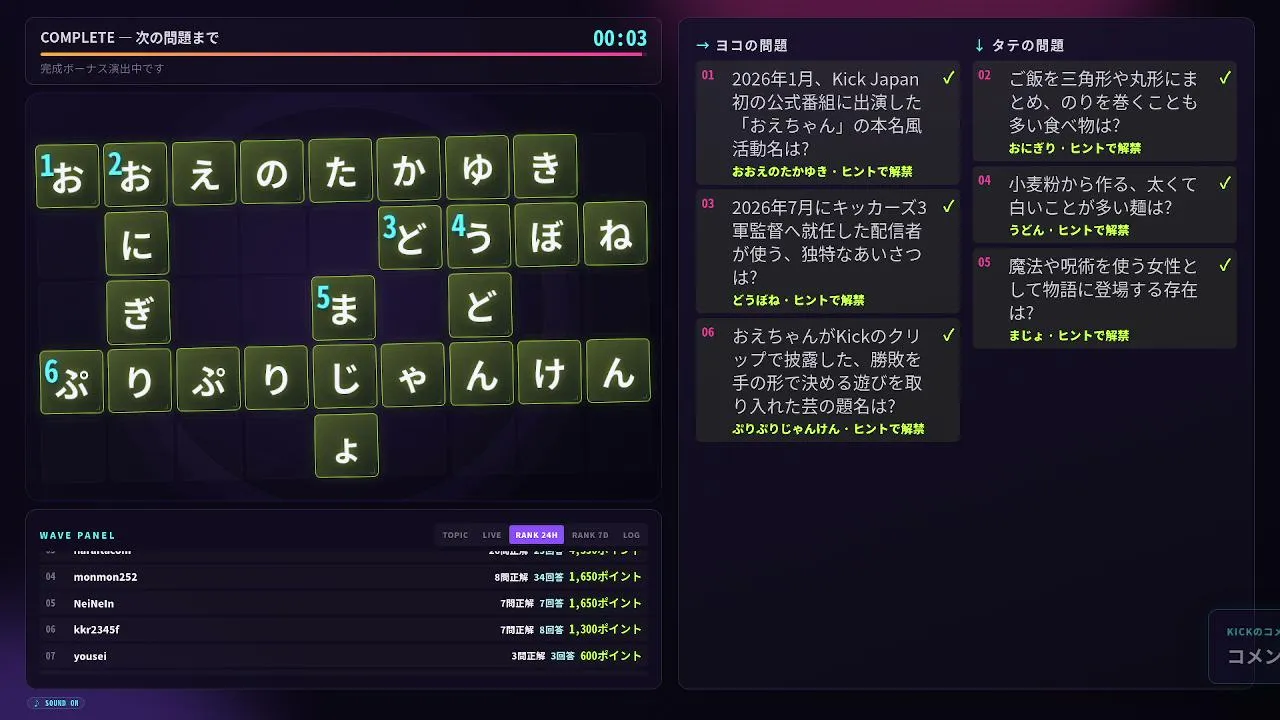This screenshot has height=720, width=1280.
Task: Click 1,300ポイント score for kkr2345f
Action: (605, 630)
